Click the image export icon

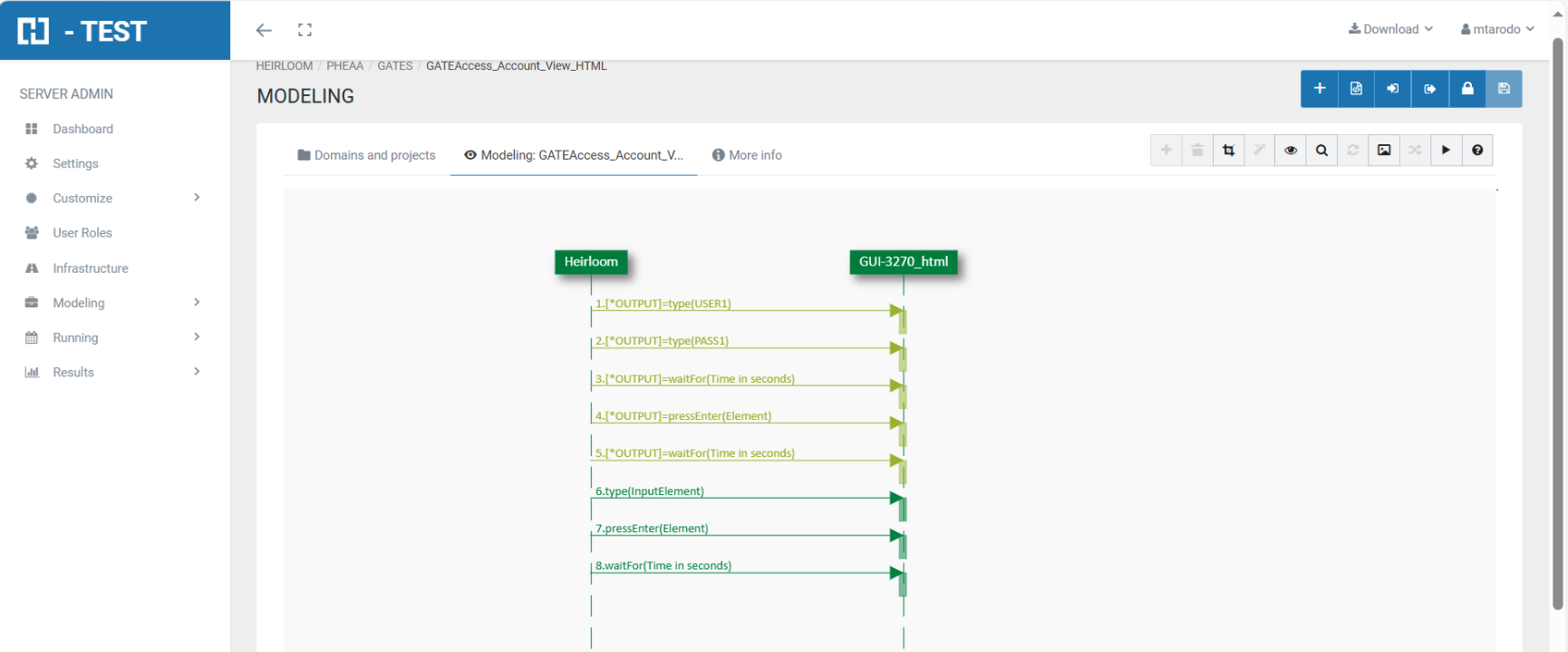(1384, 151)
